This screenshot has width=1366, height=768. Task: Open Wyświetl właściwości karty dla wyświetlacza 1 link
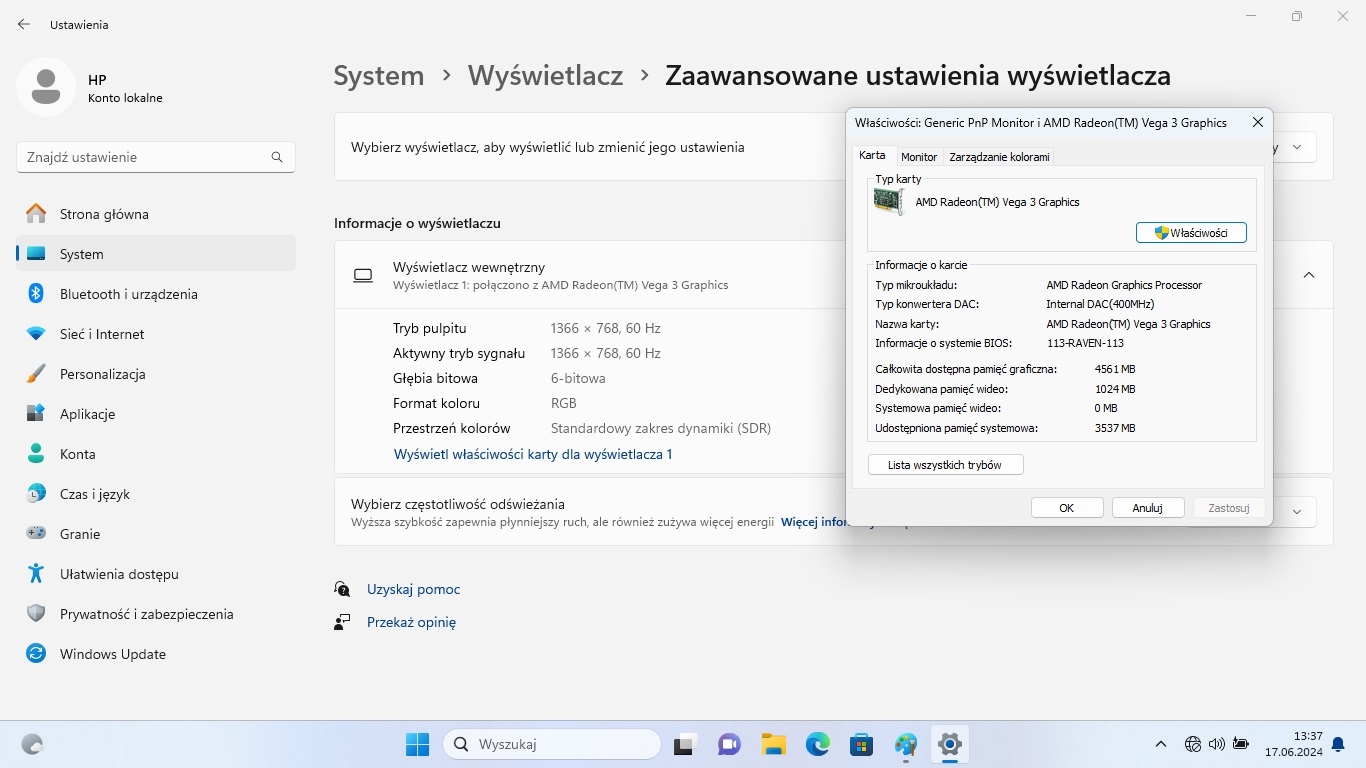(x=533, y=454)
